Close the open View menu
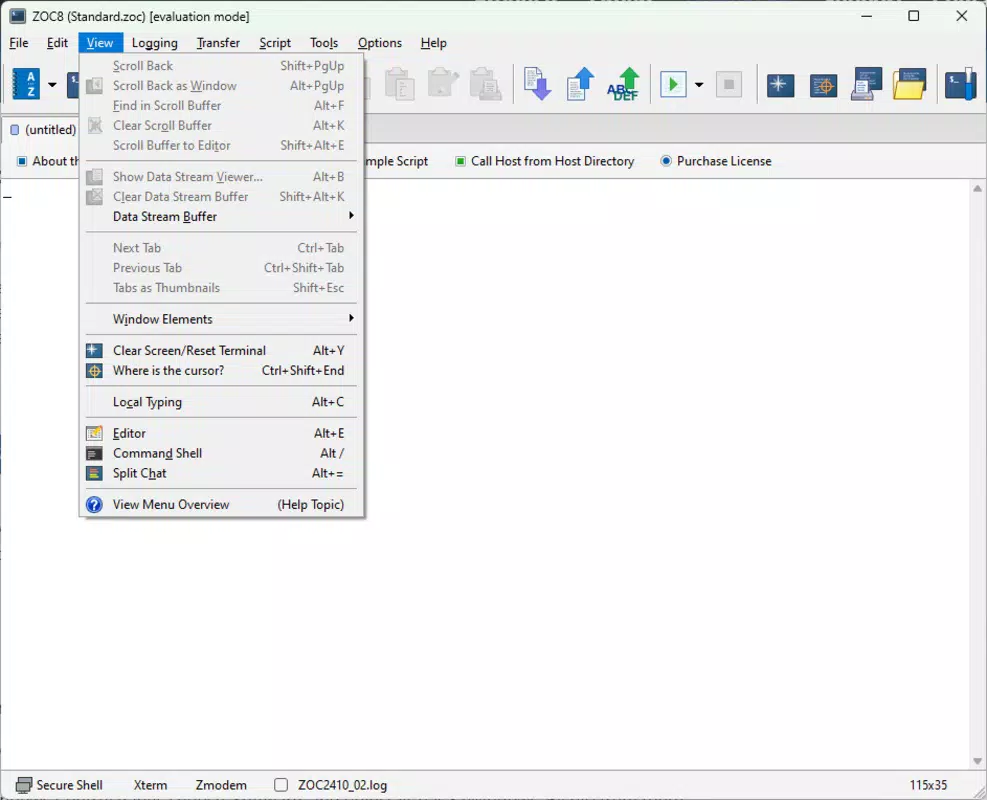Viewport: 987px width, 800px height. (x=100, y=43)
